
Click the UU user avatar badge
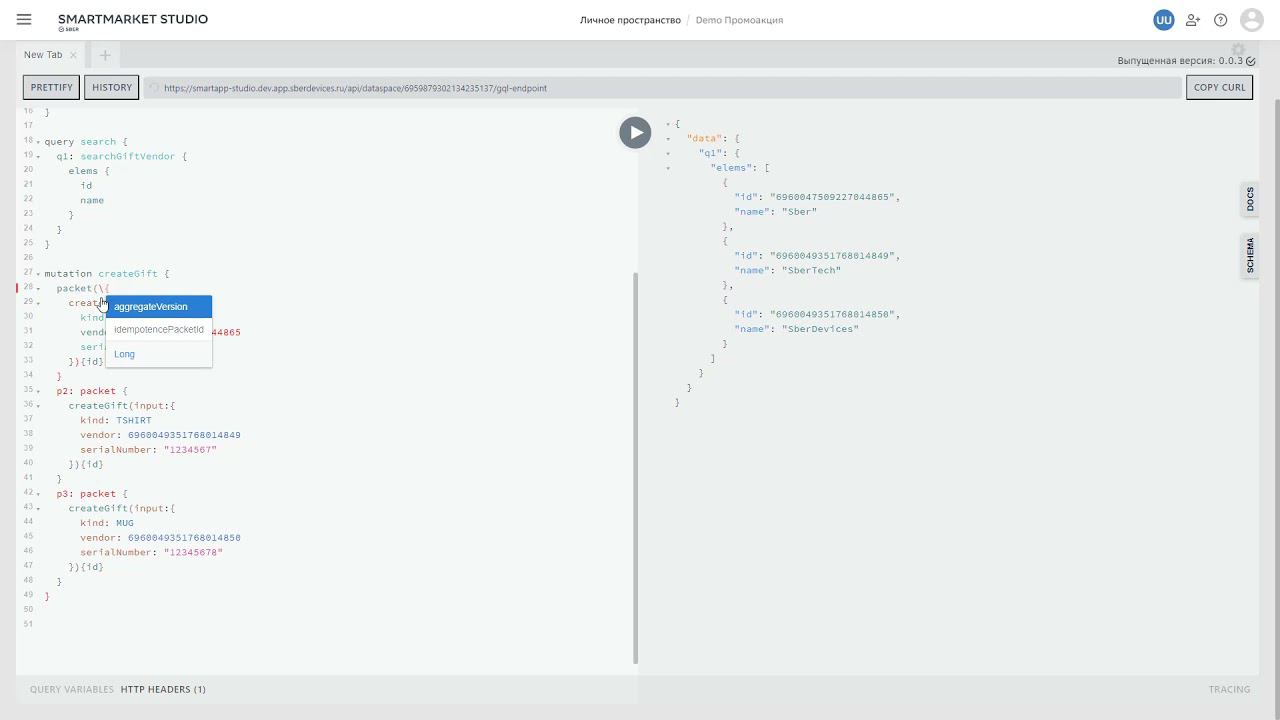1163,20
